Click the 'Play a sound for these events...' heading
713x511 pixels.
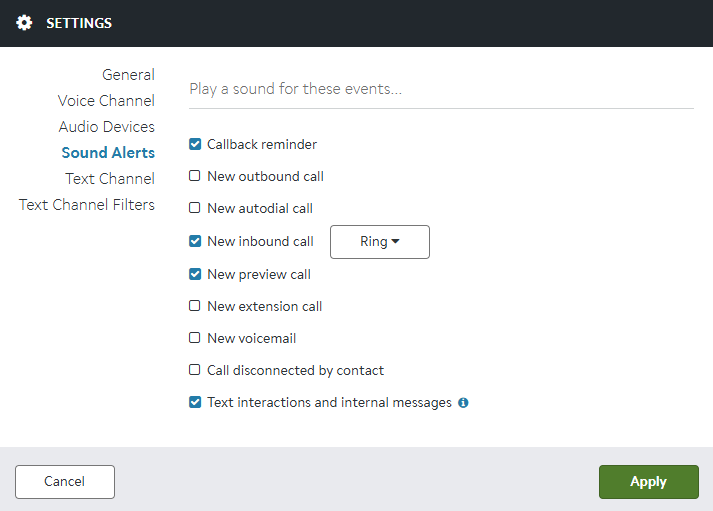[296, 89]
